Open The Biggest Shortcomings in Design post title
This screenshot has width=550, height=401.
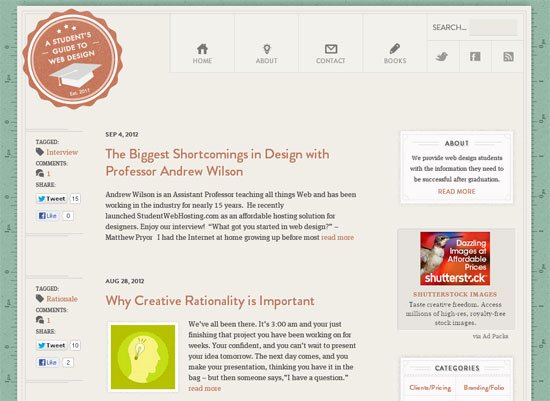tap(217, 162)
